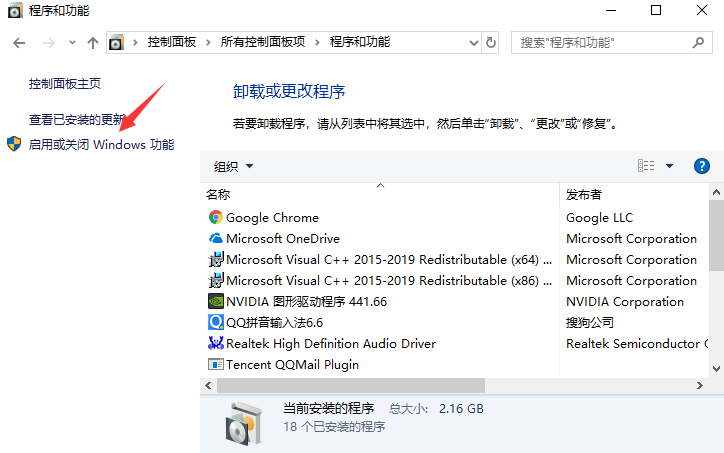The width and height of the screenshot is (724, 453).
Task: Click the refresh button beside address bar
Action: click(491, 42)
